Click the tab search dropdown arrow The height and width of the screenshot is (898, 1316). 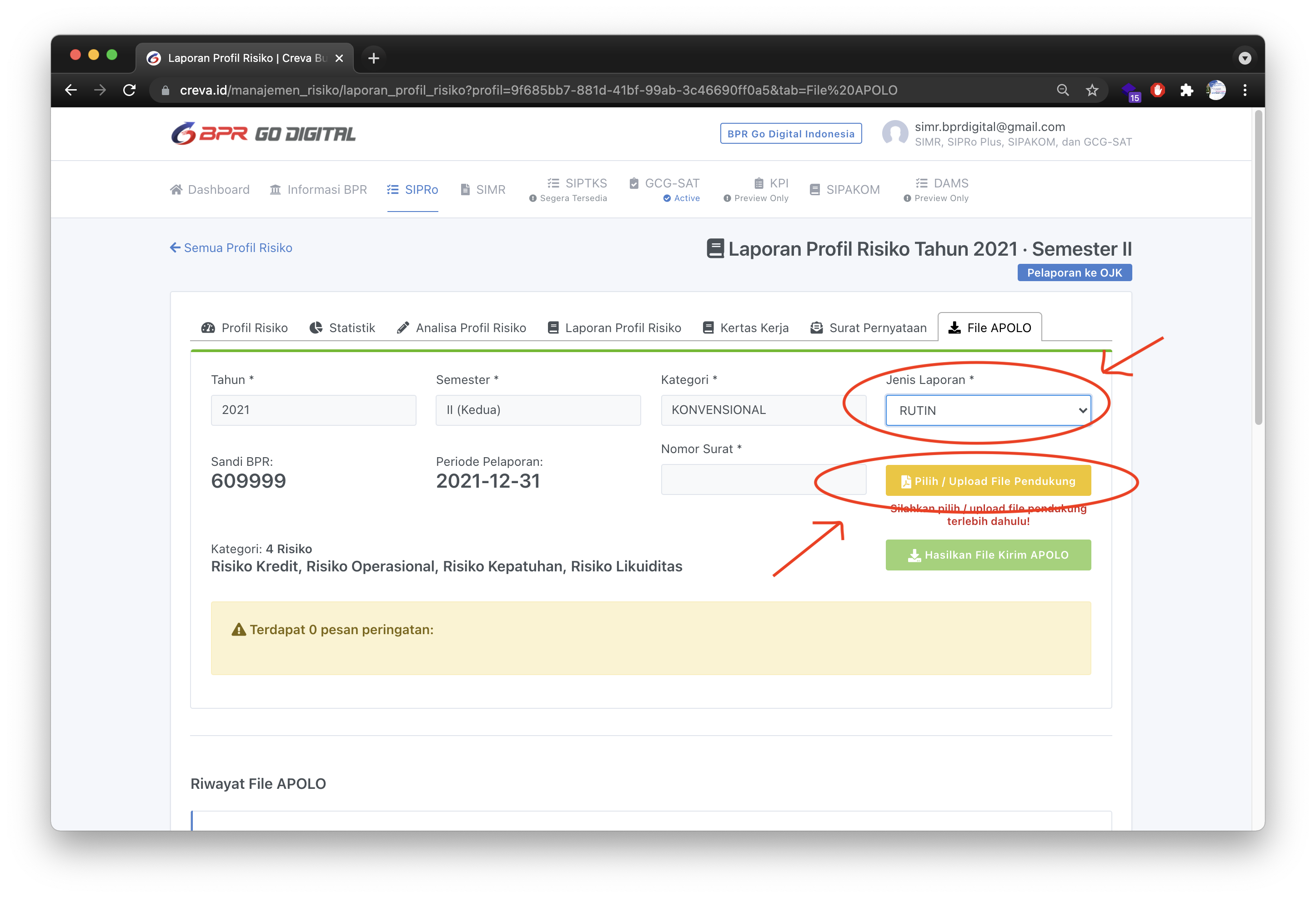click(1244, 58)
